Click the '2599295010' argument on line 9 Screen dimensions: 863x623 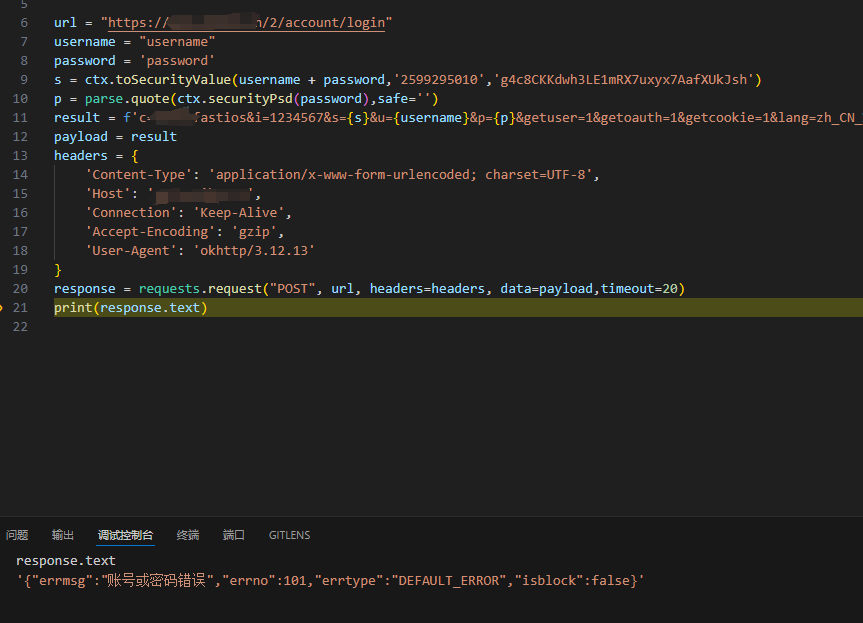[x=439, y=80]
